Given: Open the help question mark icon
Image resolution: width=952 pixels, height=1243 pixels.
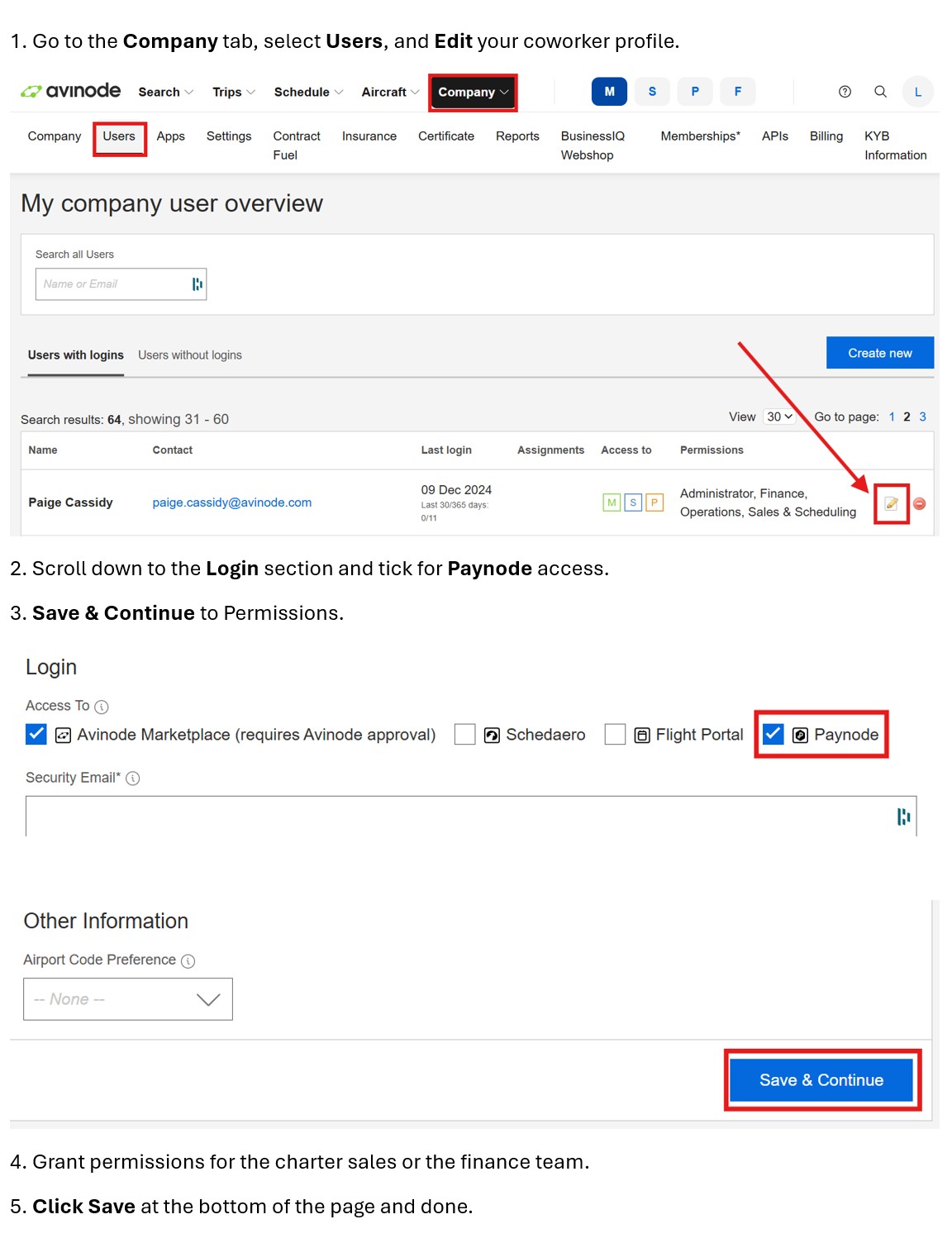Looking at the screenshot, I should [845, 92].
